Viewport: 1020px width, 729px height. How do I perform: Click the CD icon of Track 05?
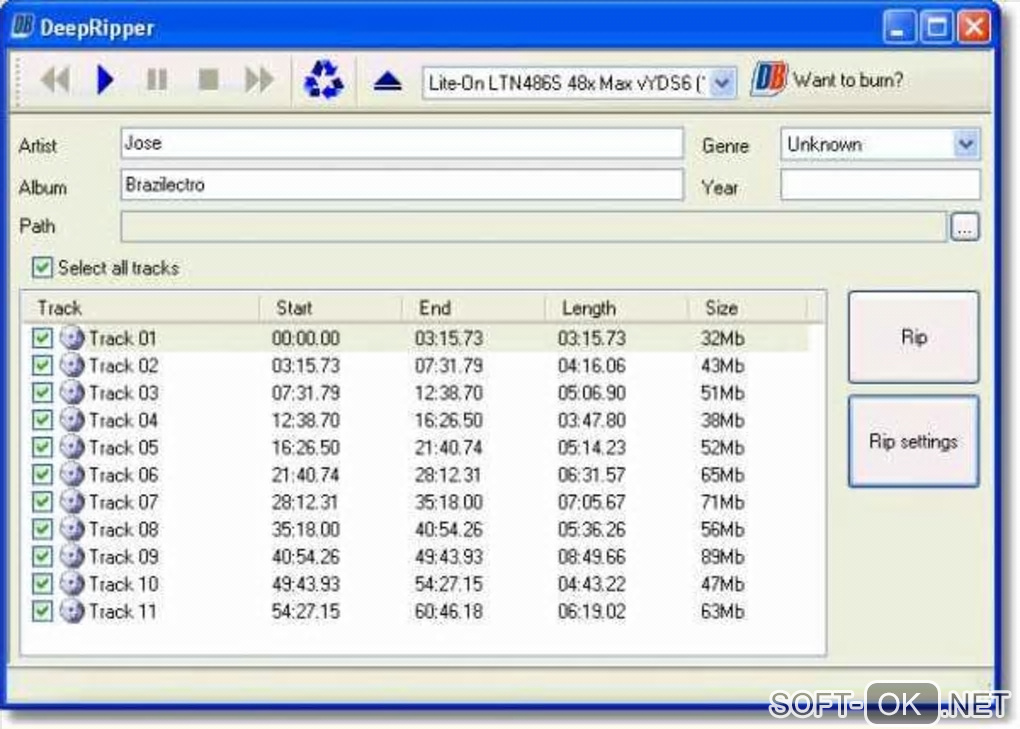click(72, 447)
